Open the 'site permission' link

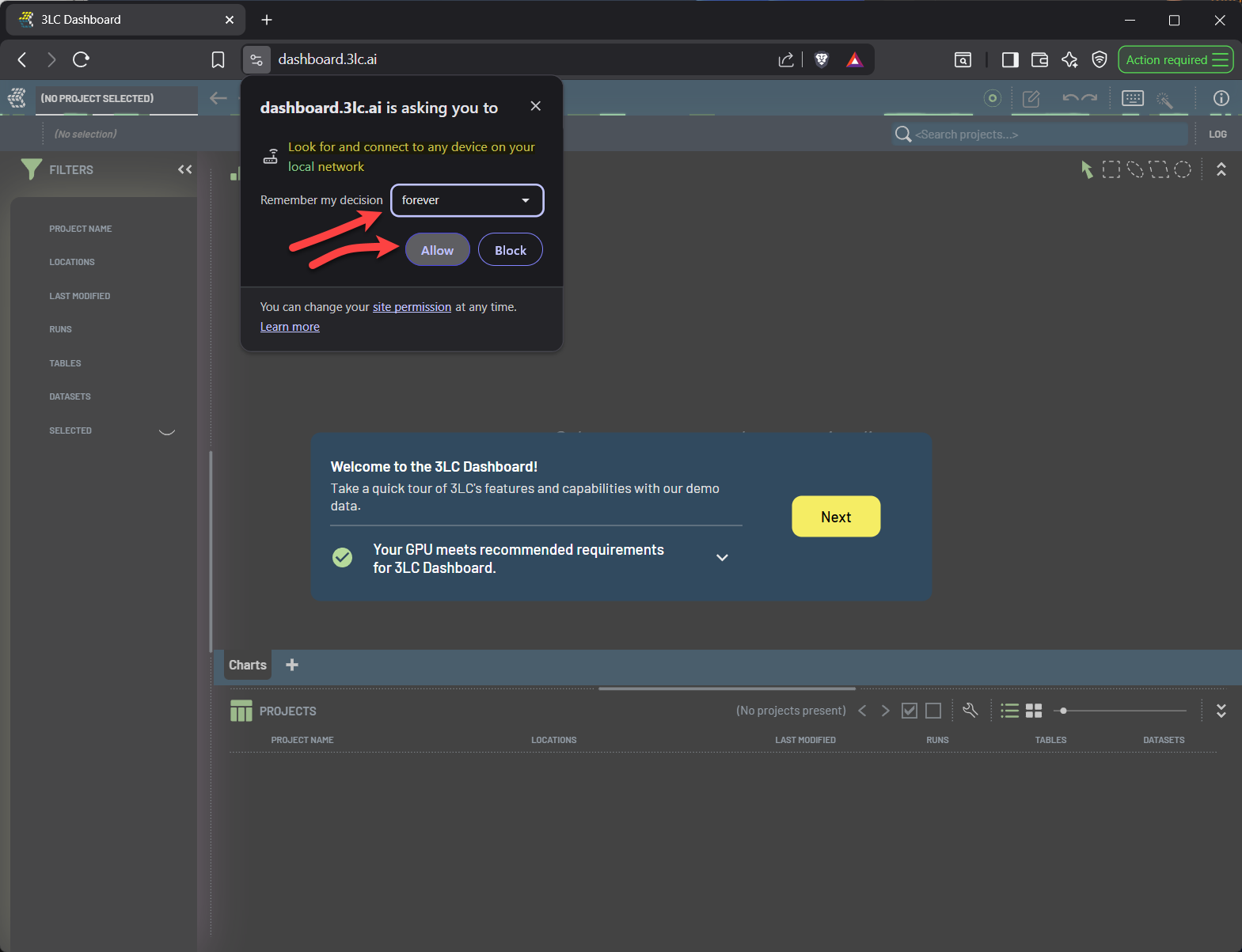pyautogui.click(x=412, y=307)
